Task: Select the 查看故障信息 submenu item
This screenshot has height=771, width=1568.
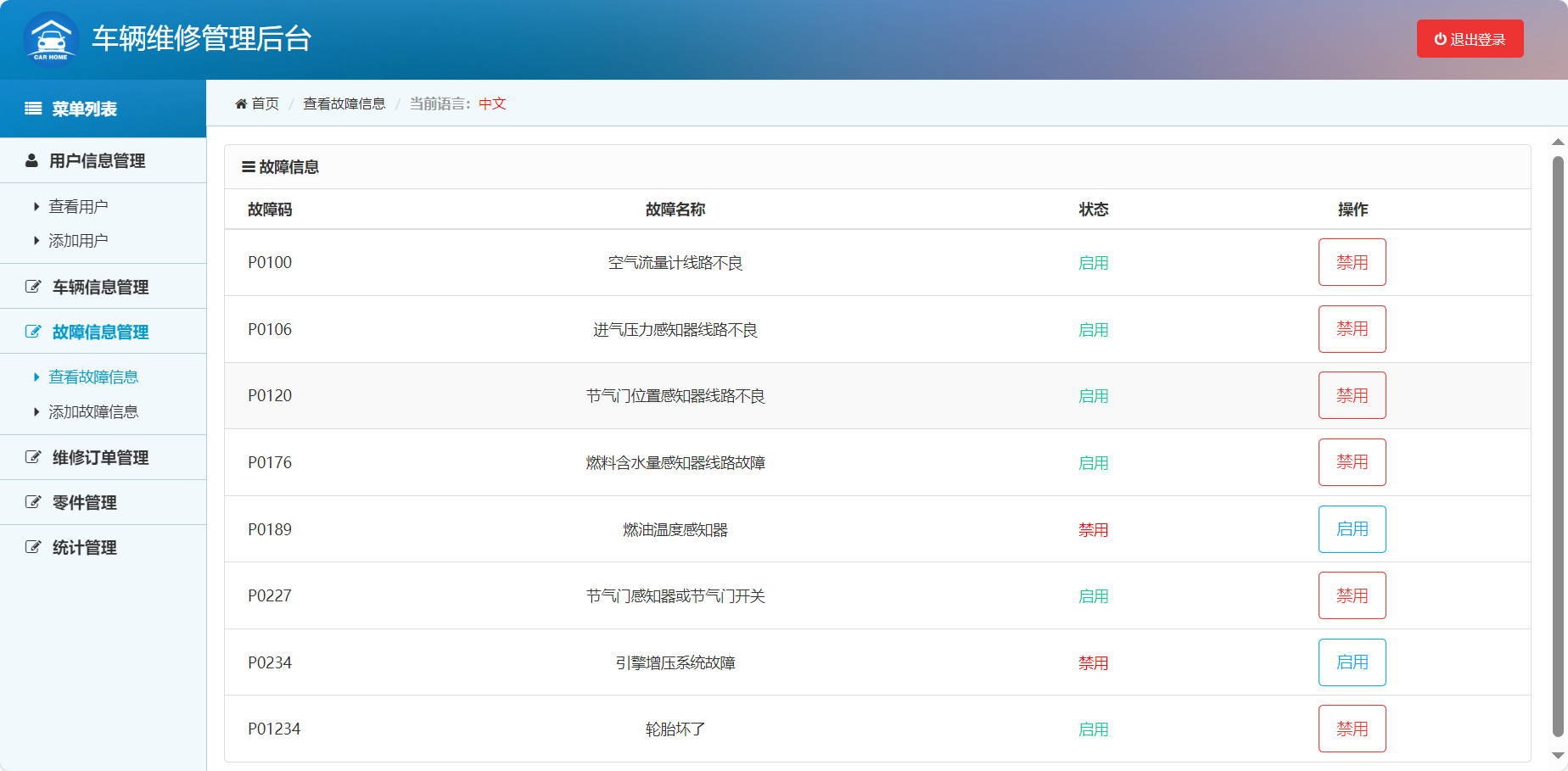Action: (93, 377)
